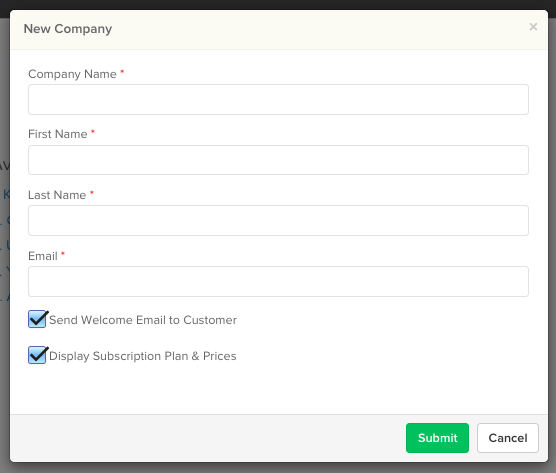Click the red asterisk beside Email
Image resolution: width=556 pixels, height=473 pixels.
[x=63, y=254]
